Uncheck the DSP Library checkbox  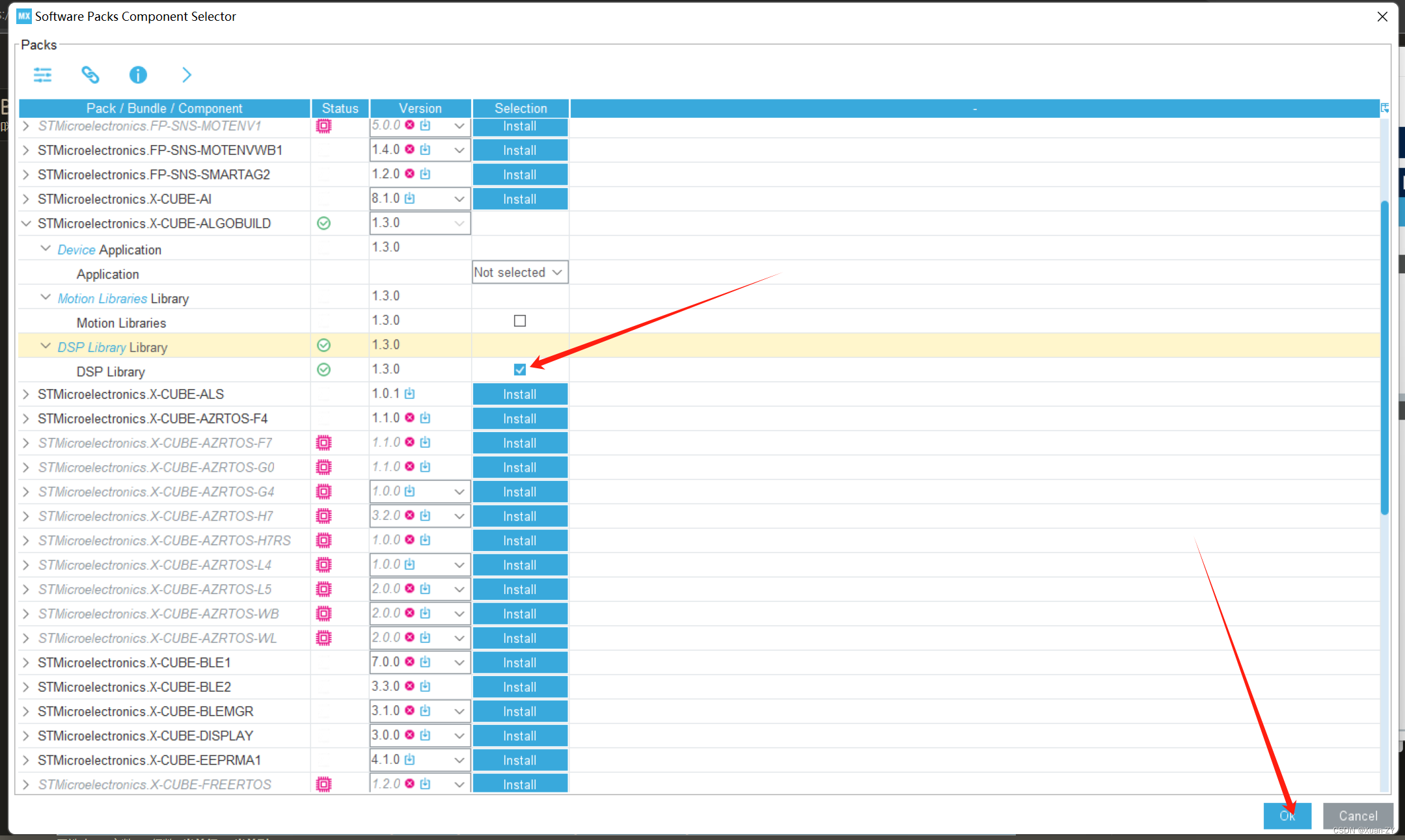[x=520, y=370]
